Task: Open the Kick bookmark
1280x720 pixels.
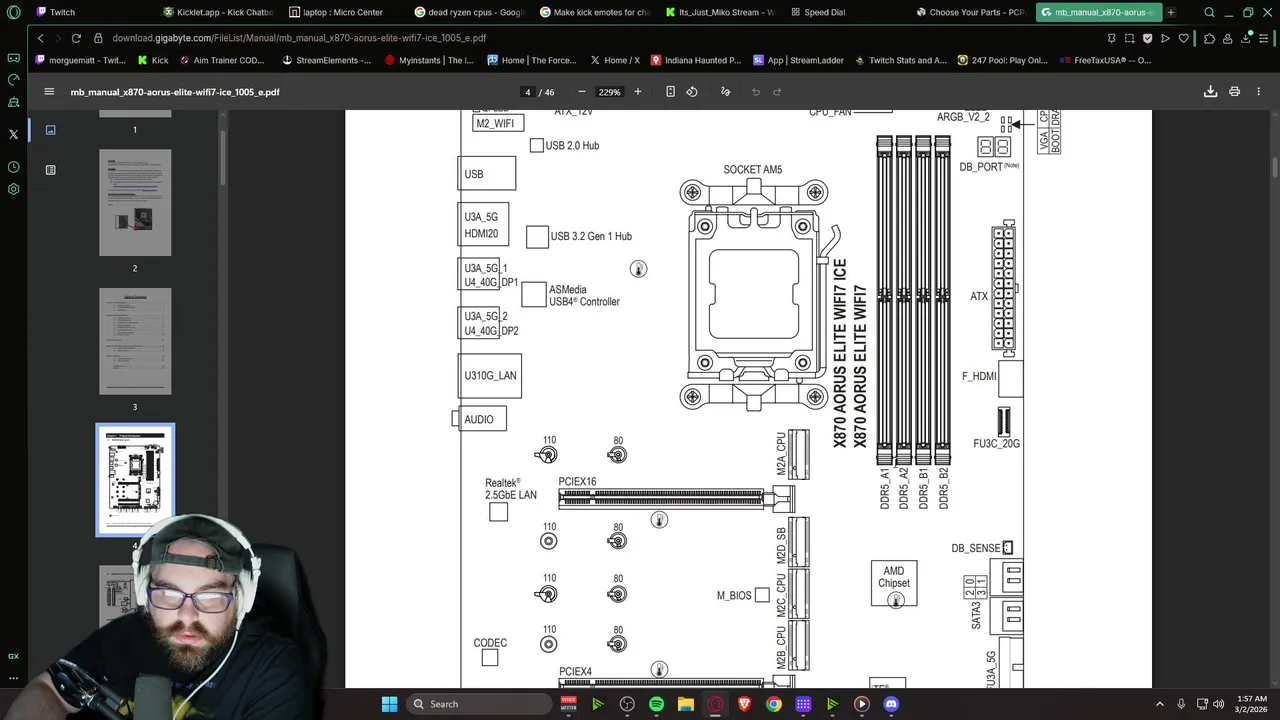Action: [153, 60]
